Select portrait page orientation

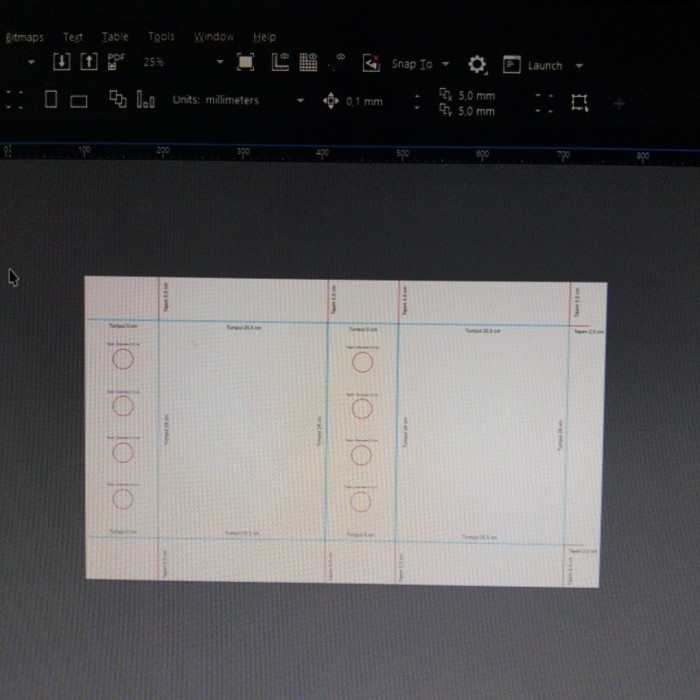click(51, 100)
